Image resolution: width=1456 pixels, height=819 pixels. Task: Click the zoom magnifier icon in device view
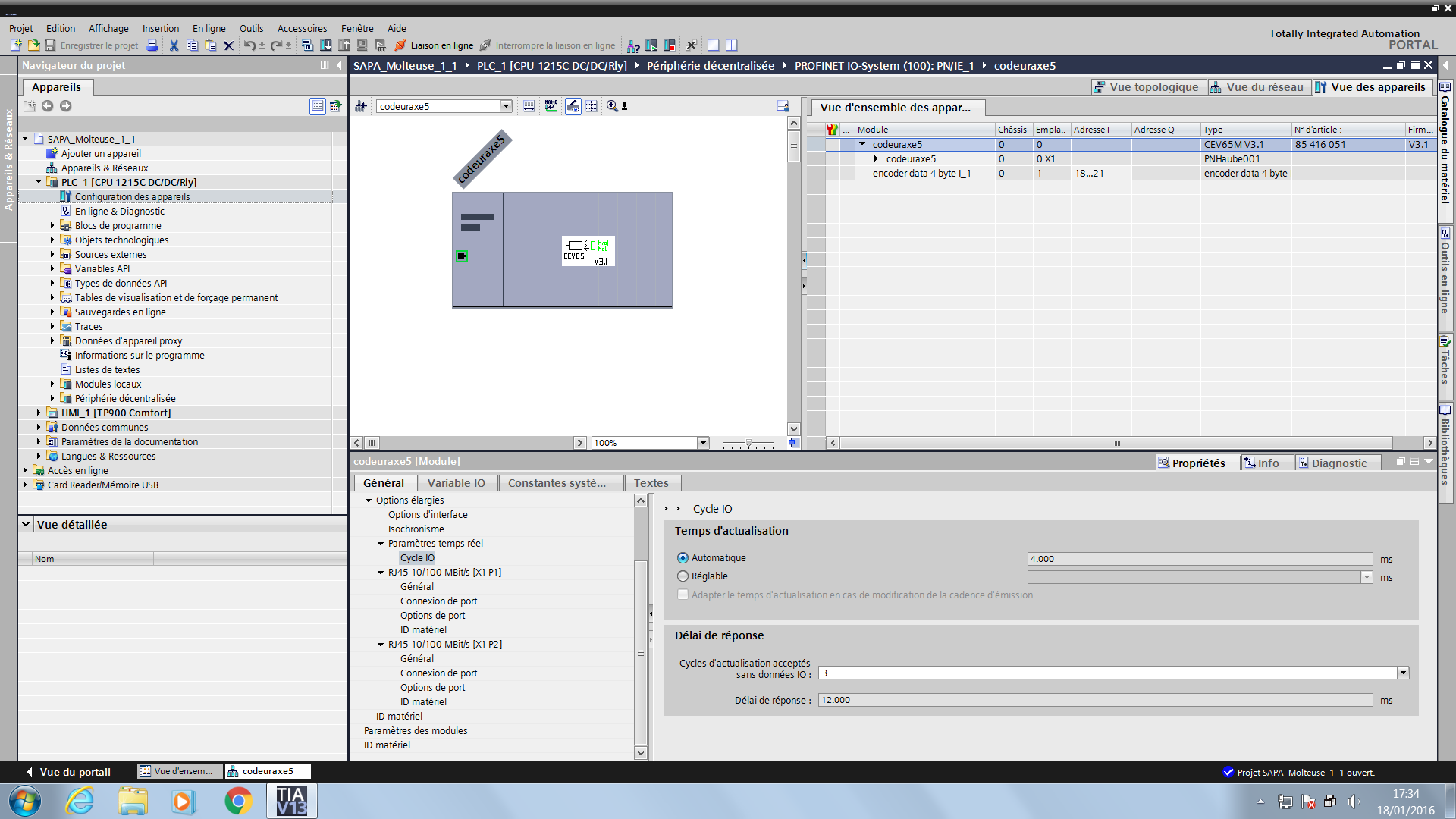tap(612, 106)
